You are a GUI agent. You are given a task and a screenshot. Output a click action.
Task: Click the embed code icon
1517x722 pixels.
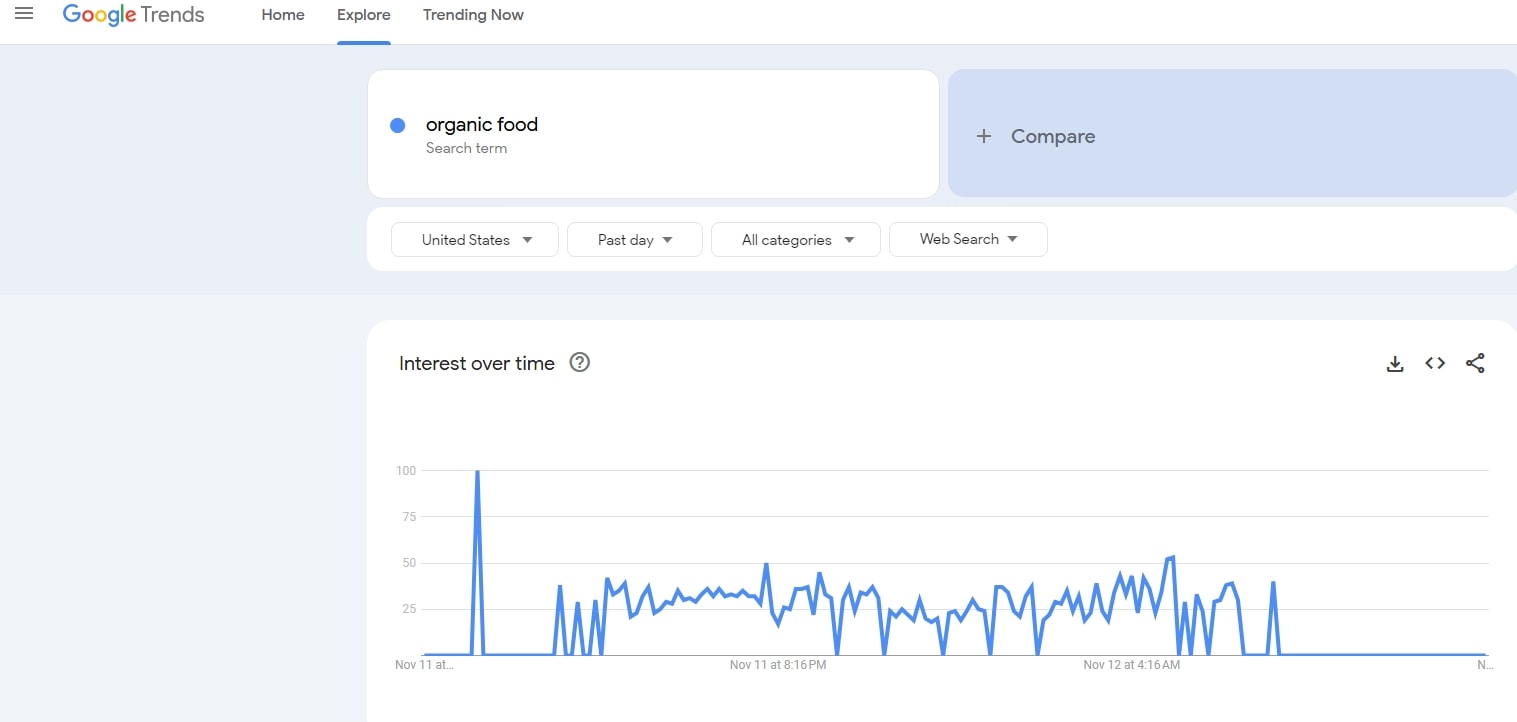click(x=1435, y=364)
